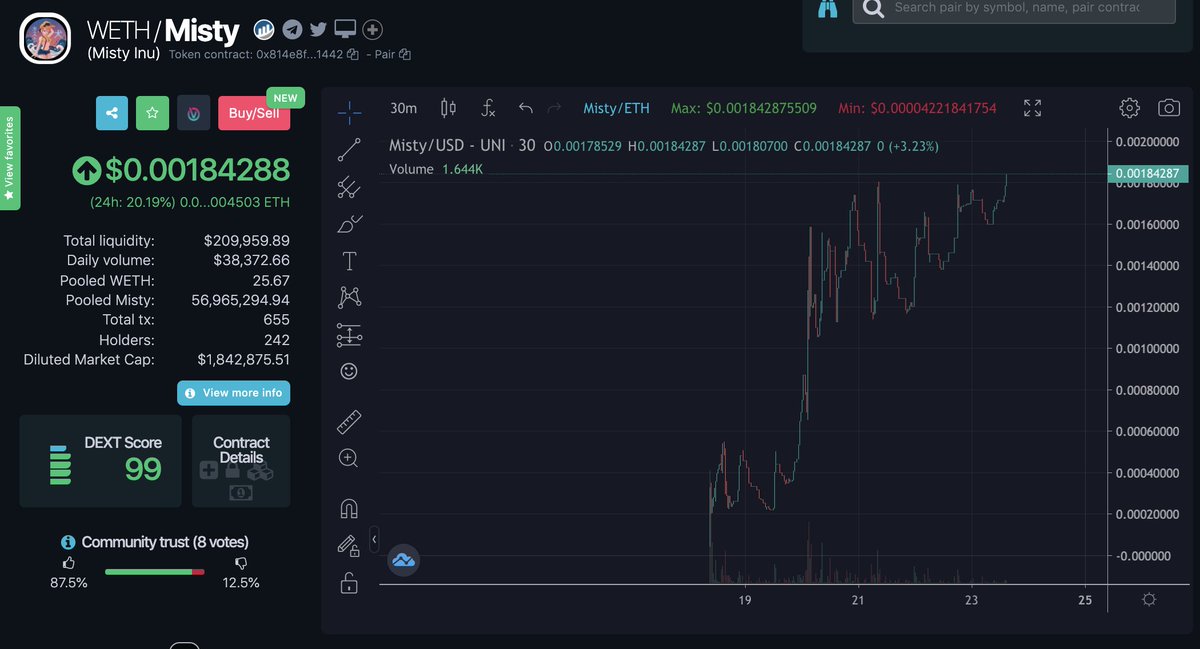The width and height of the screenshot is (1200, 649).
Task: Take a chart snapshot with camera
Action: [1168, 108]
